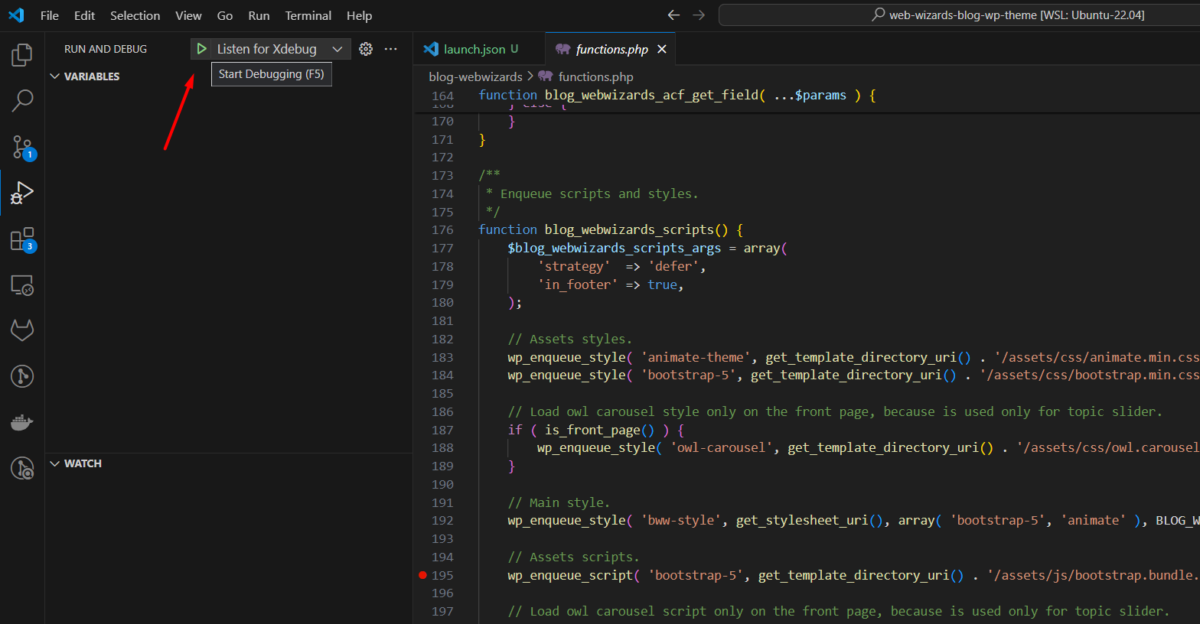This screenshot has width=1200, height=624.
Task: Open the Edit menu
Action: [85, 15]
